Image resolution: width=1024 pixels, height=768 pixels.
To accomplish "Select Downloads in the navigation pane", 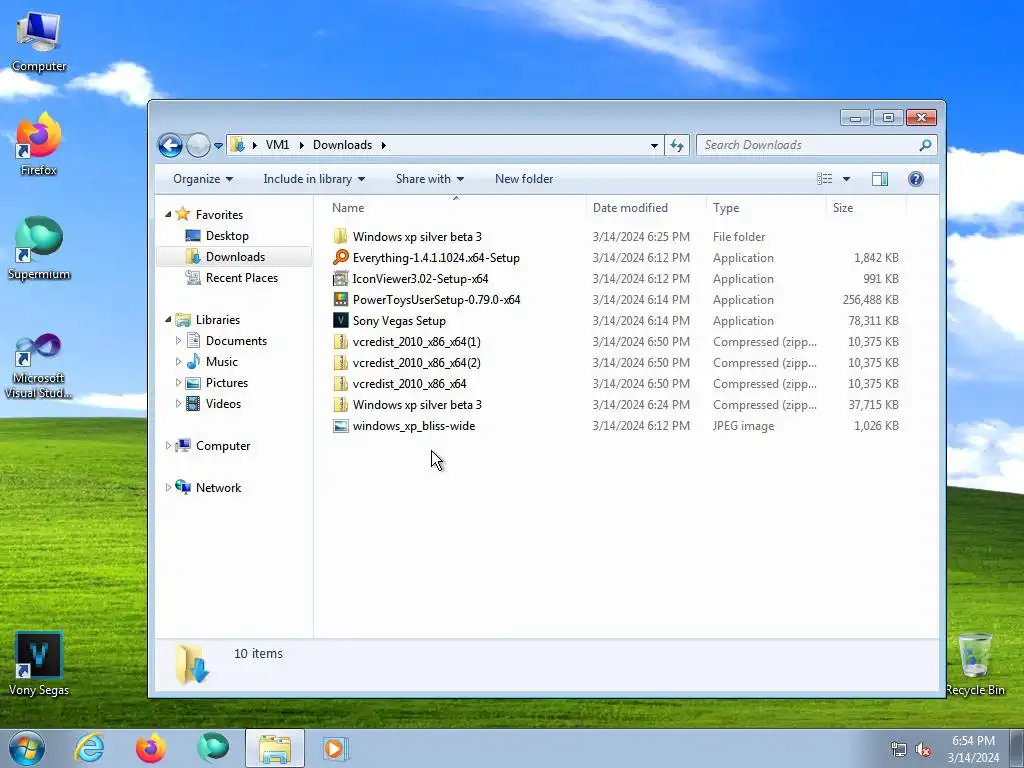I will (x=234, y=257).
